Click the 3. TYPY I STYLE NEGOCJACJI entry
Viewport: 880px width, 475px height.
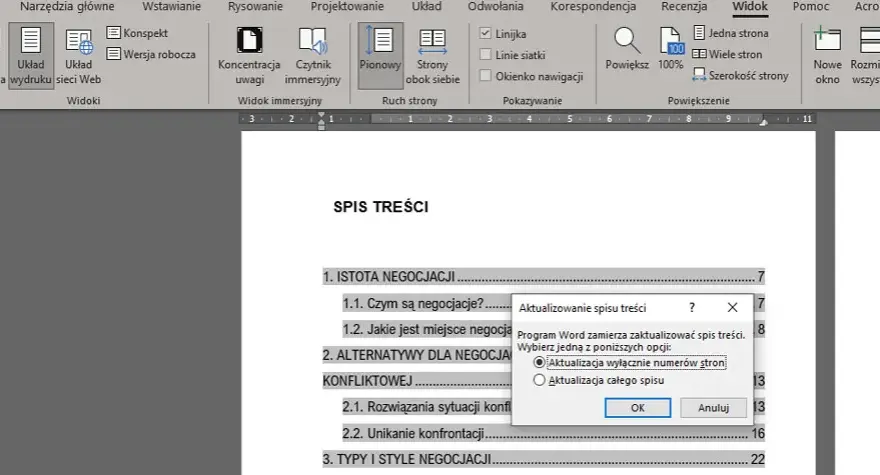pos(543,459)
